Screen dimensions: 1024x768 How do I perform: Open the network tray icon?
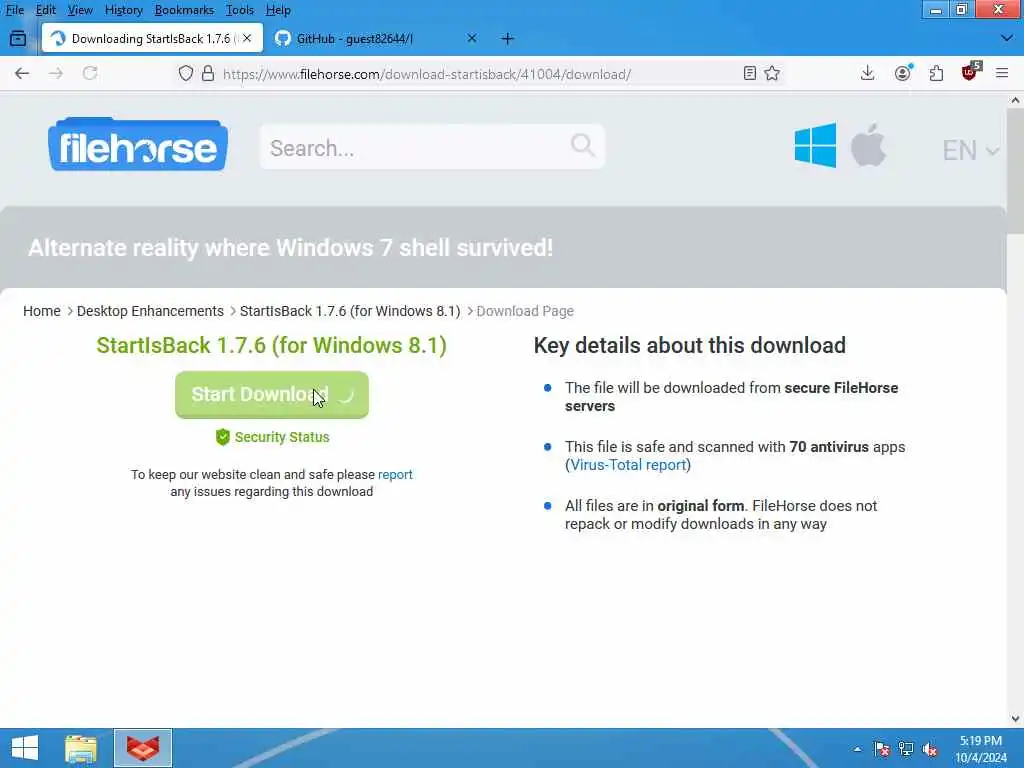(906, 749)
